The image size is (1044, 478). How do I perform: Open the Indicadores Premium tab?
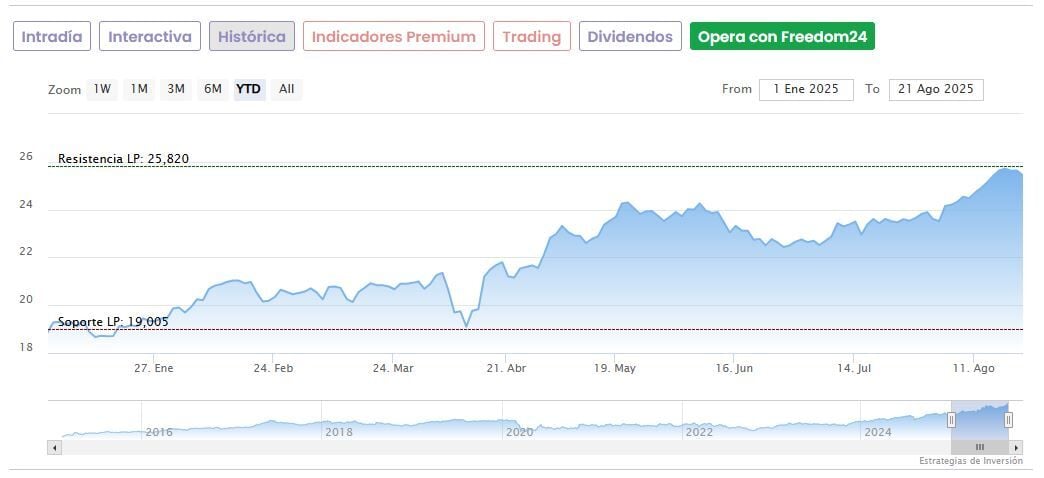pos(394,37)
